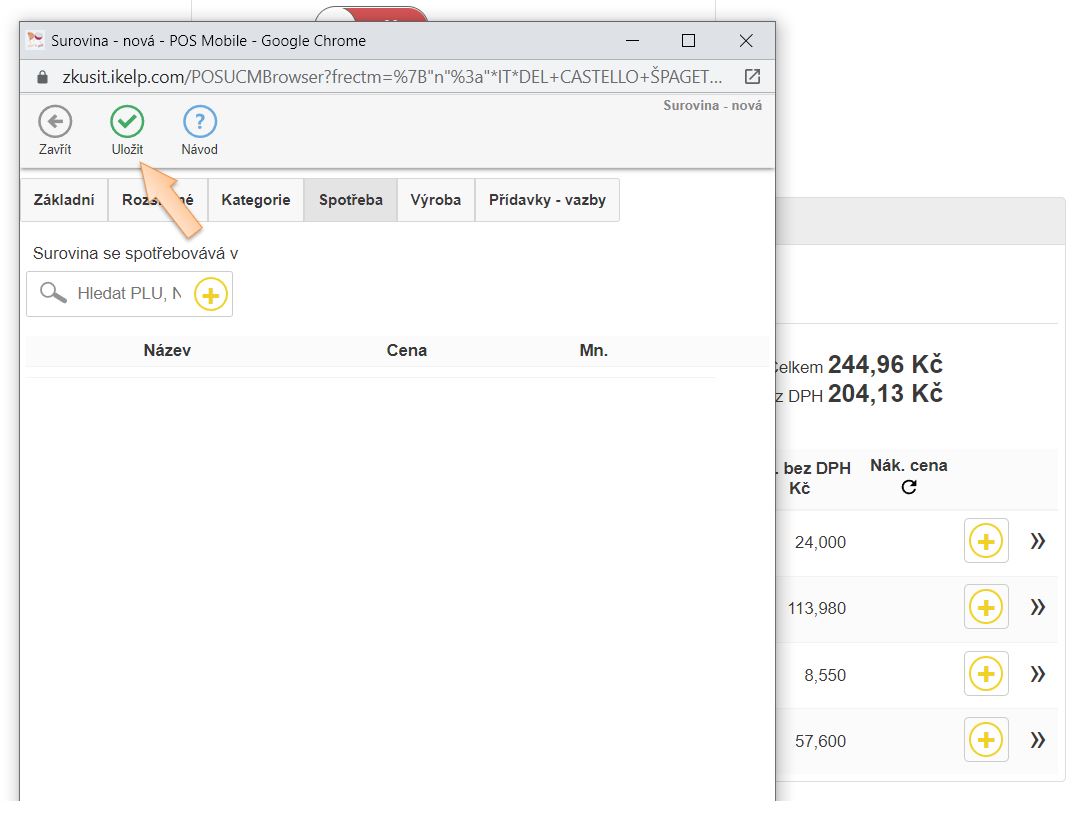The image size is (1087, 834).
Task: Refresh the Nák. cena column
Action: 909,488
